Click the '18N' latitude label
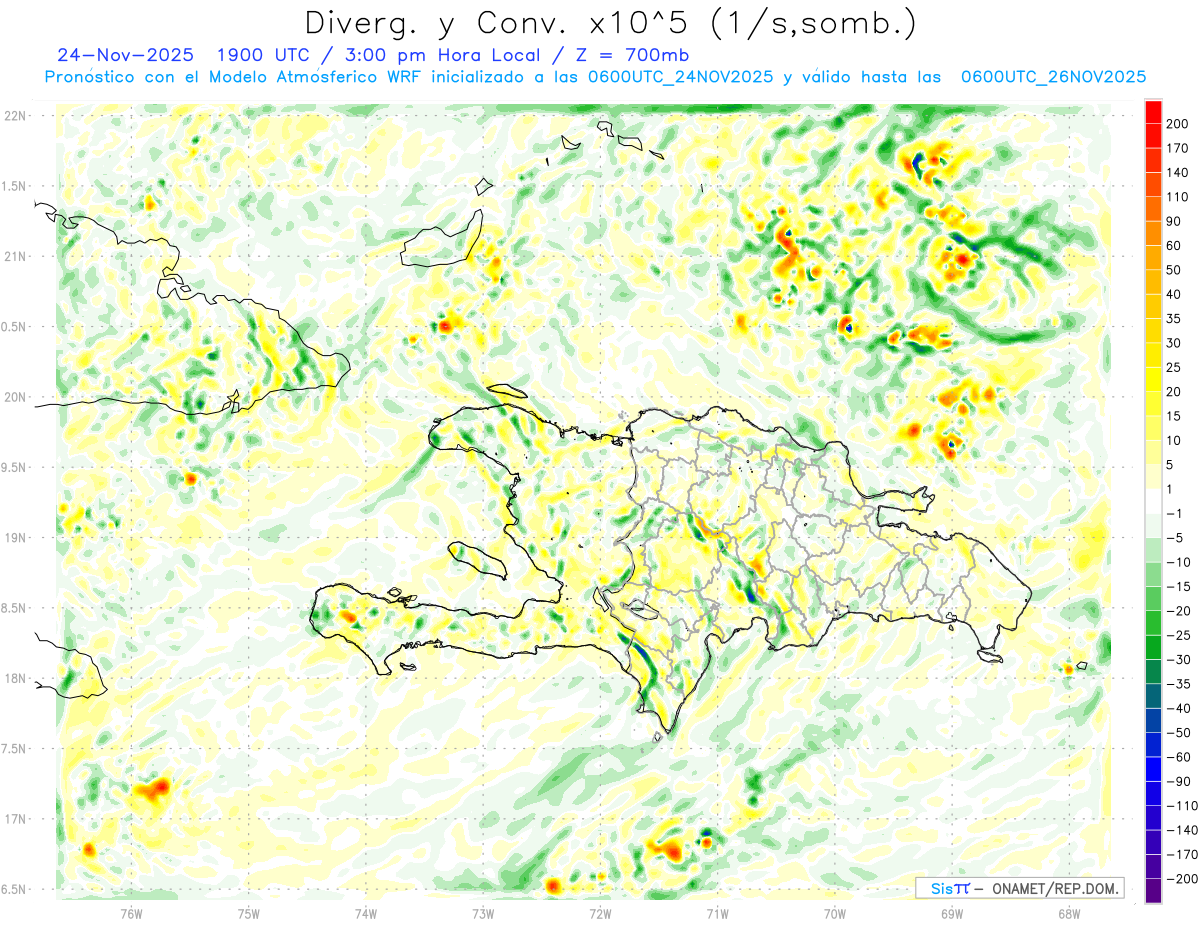The height and width of the screenshot is (927, 1200). coord(15,679)
